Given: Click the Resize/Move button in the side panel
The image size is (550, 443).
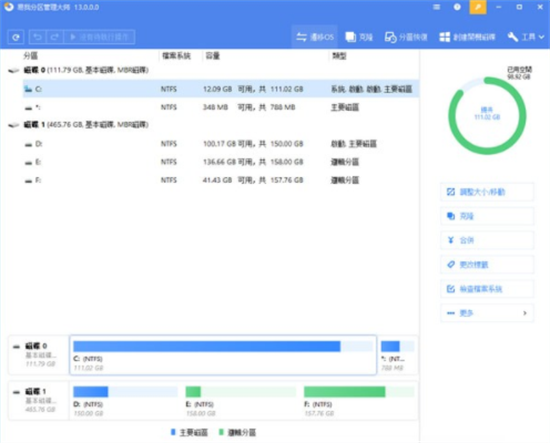Looking at the screenshot, I should [x=487, y=192].
